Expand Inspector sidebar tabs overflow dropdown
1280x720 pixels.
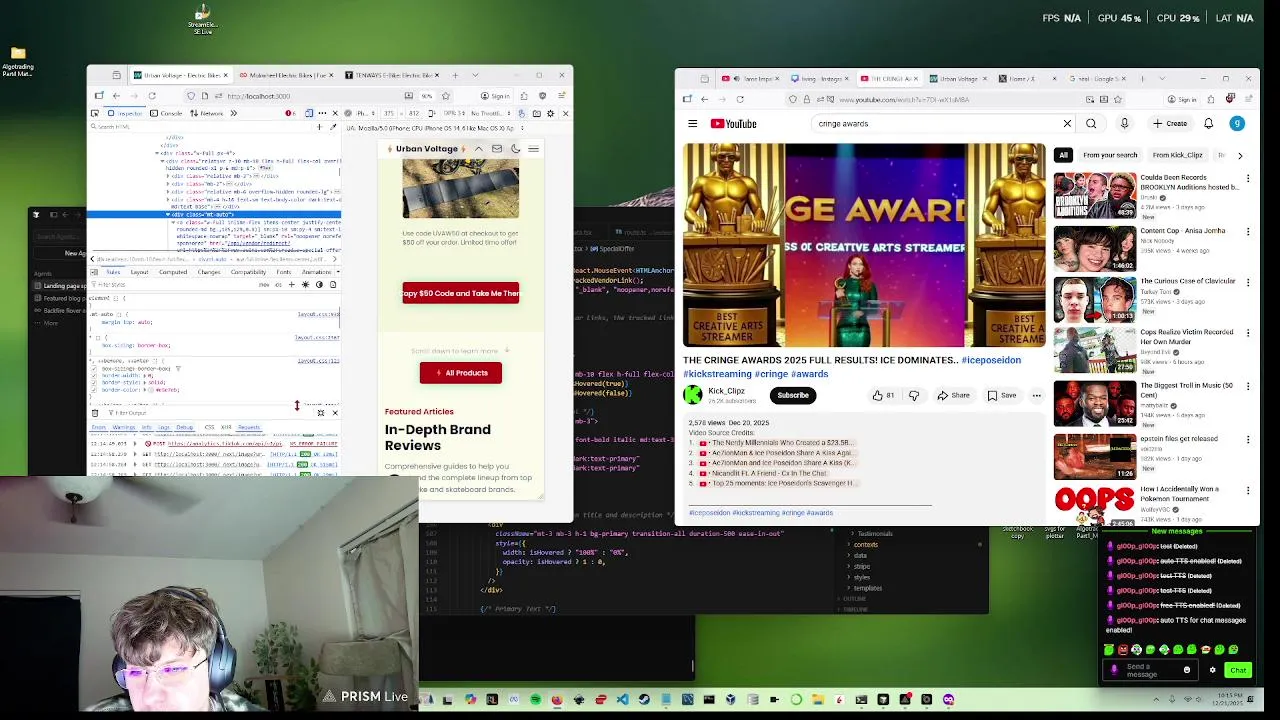click(x=338, y=272)
